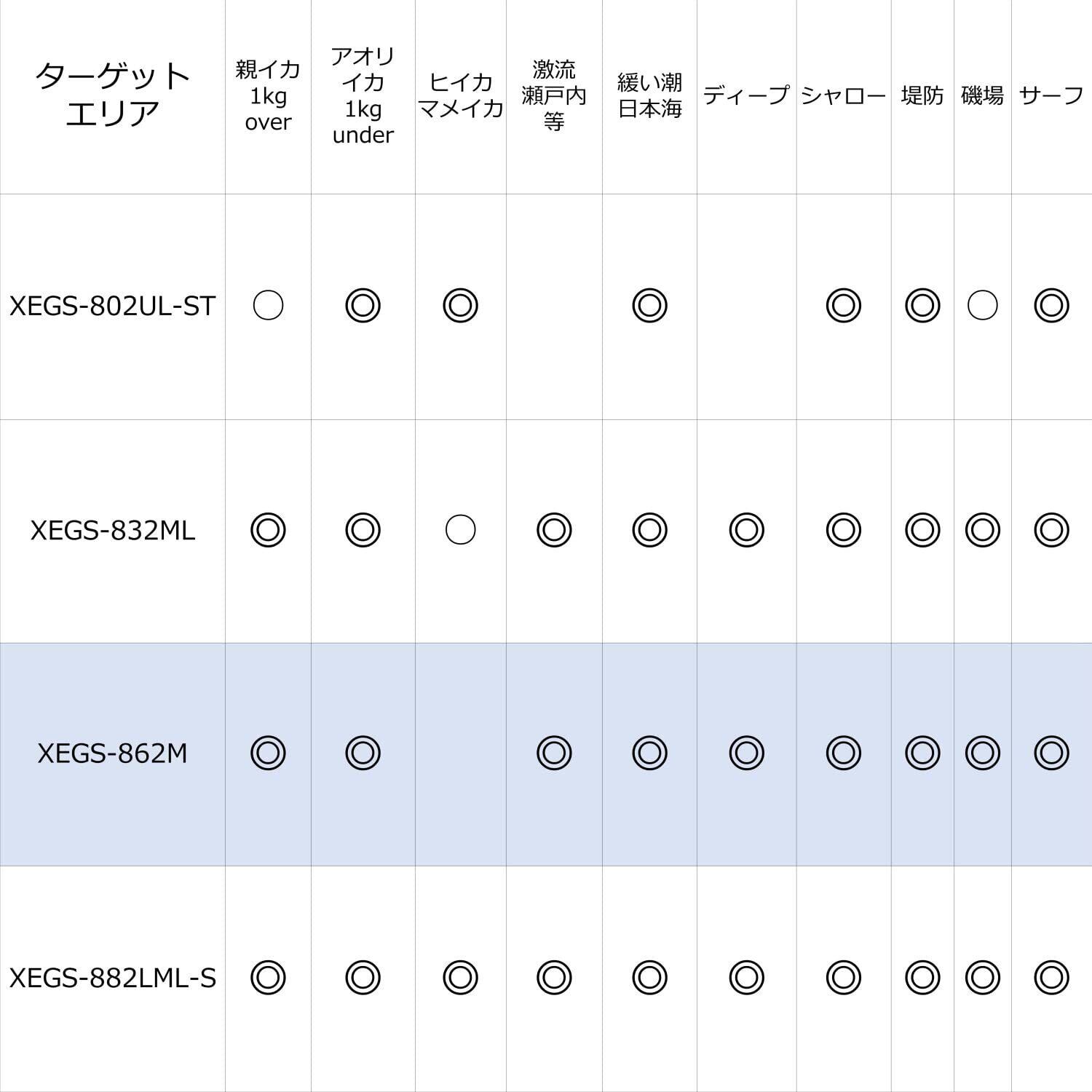Click single circle for XEGS-802UL-ST 磯場
1092x1092 pixels.
tap(982, 306)
